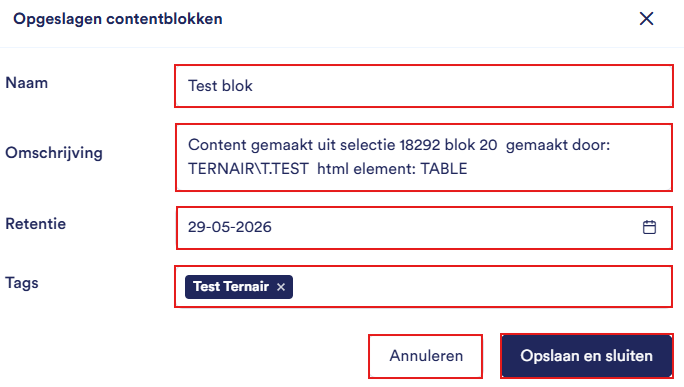Click the word TABLE in description
Viewport: 684px width, 387px height.
pyautogui.click(x=444, y=169)
